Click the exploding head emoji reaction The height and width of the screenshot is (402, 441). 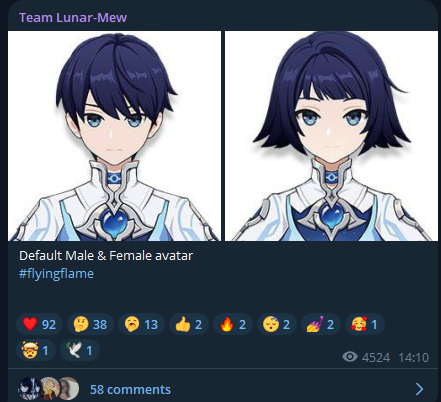click(36, 350)
